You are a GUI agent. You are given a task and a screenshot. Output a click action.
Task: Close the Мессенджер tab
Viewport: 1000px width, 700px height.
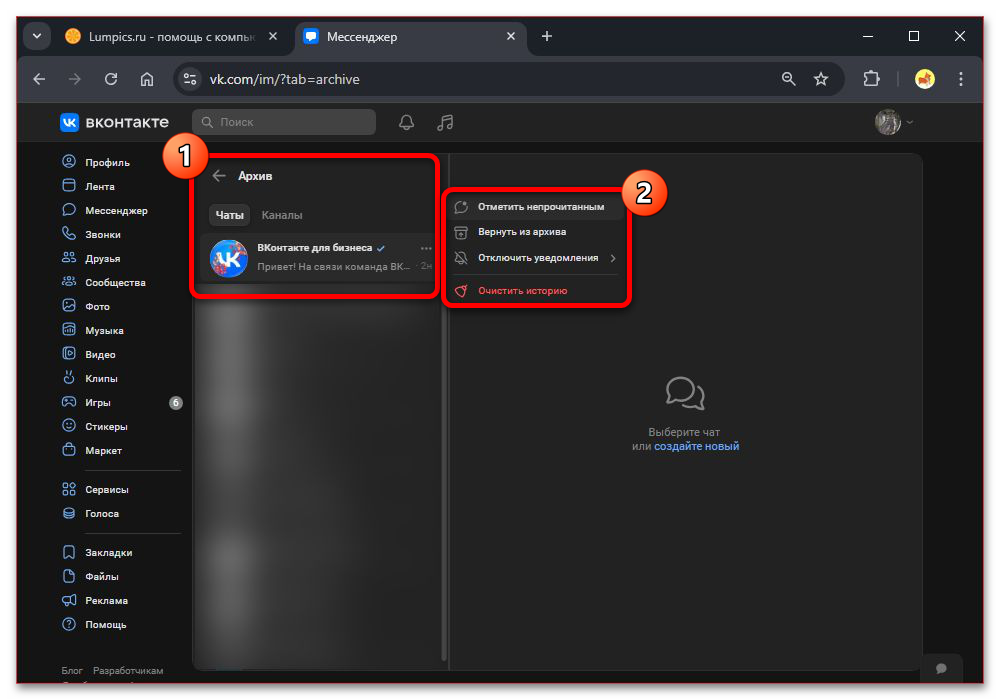point(511,36)
